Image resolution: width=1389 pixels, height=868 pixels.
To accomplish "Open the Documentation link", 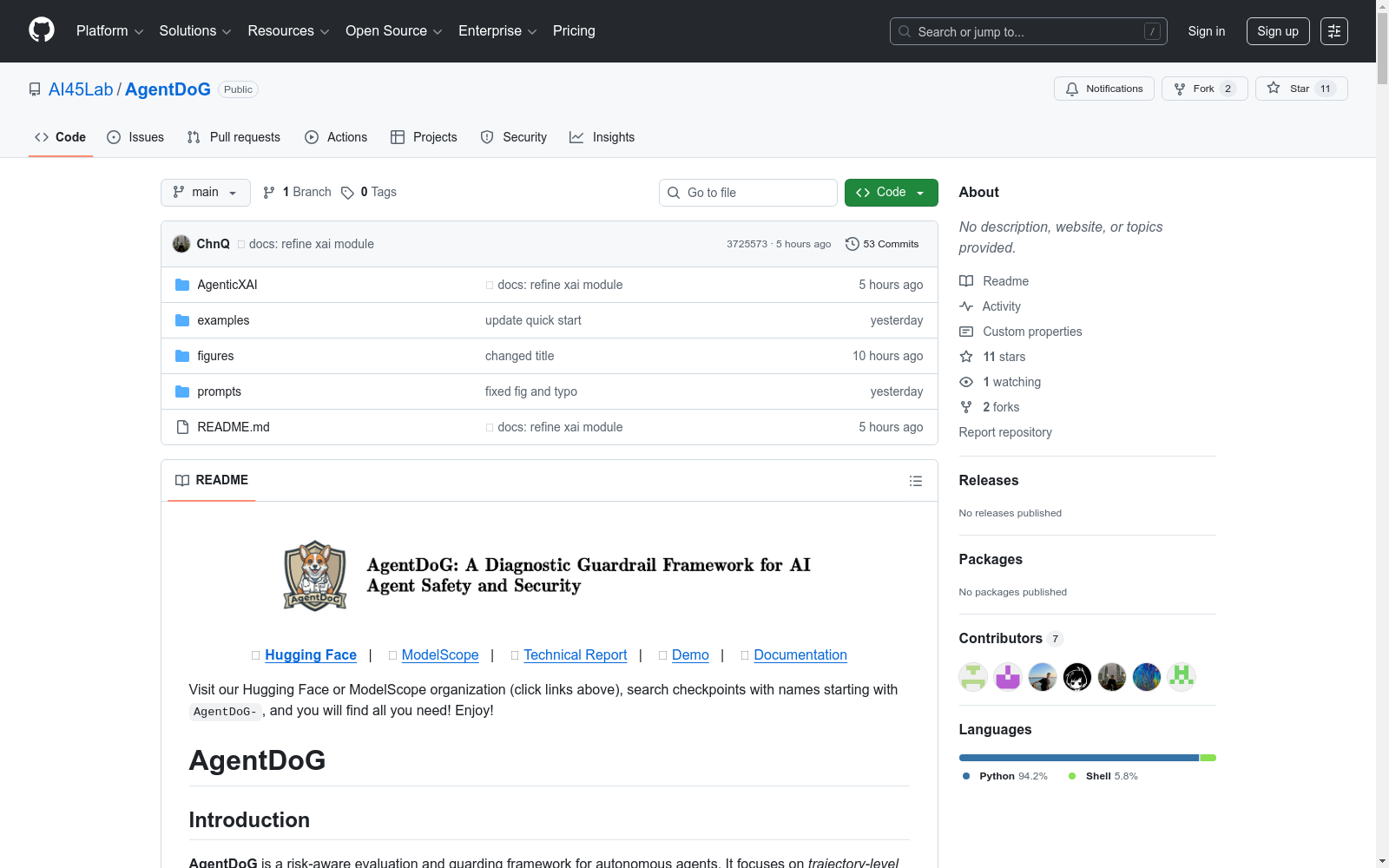I will 800,655.
